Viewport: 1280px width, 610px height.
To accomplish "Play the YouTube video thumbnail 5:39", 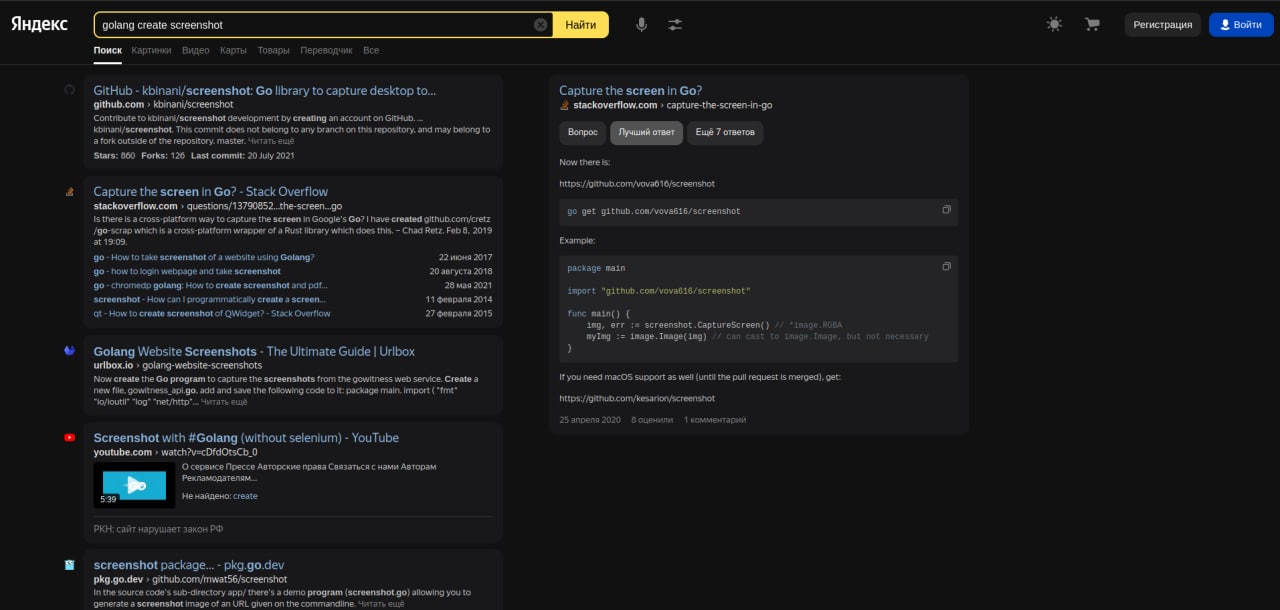I will tap(134, 484).
